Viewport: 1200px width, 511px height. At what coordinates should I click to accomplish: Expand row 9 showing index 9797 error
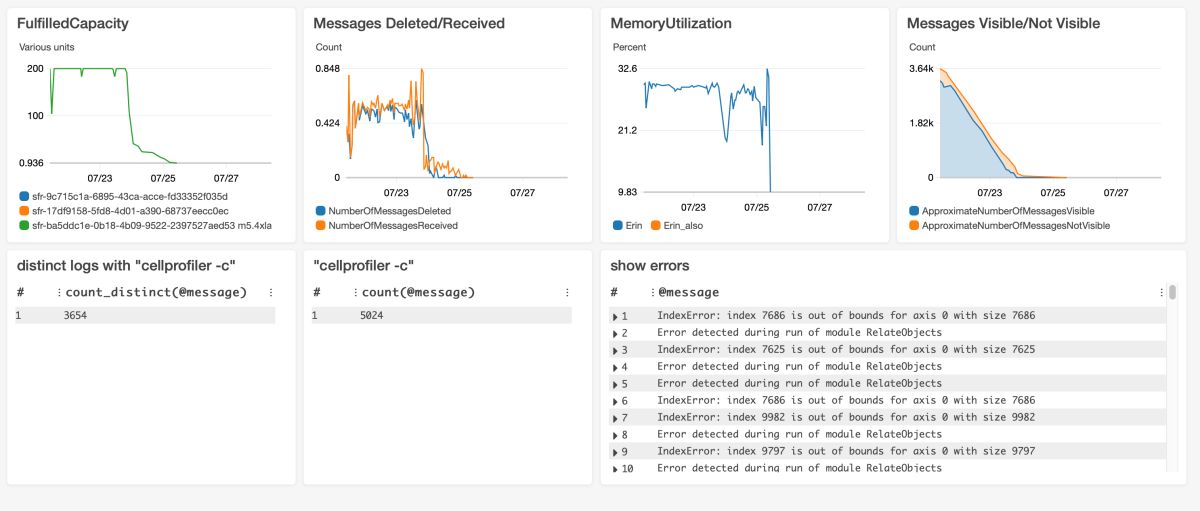pos(616,451)
